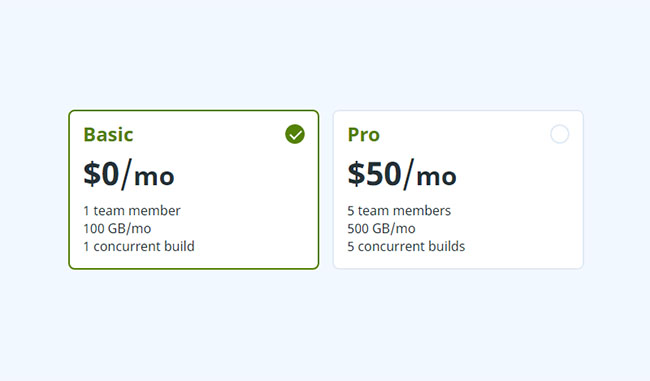This screenshot has height=381, width=650.
Task: Click the 'mo' label in Pro price
Action: [436, 177]
